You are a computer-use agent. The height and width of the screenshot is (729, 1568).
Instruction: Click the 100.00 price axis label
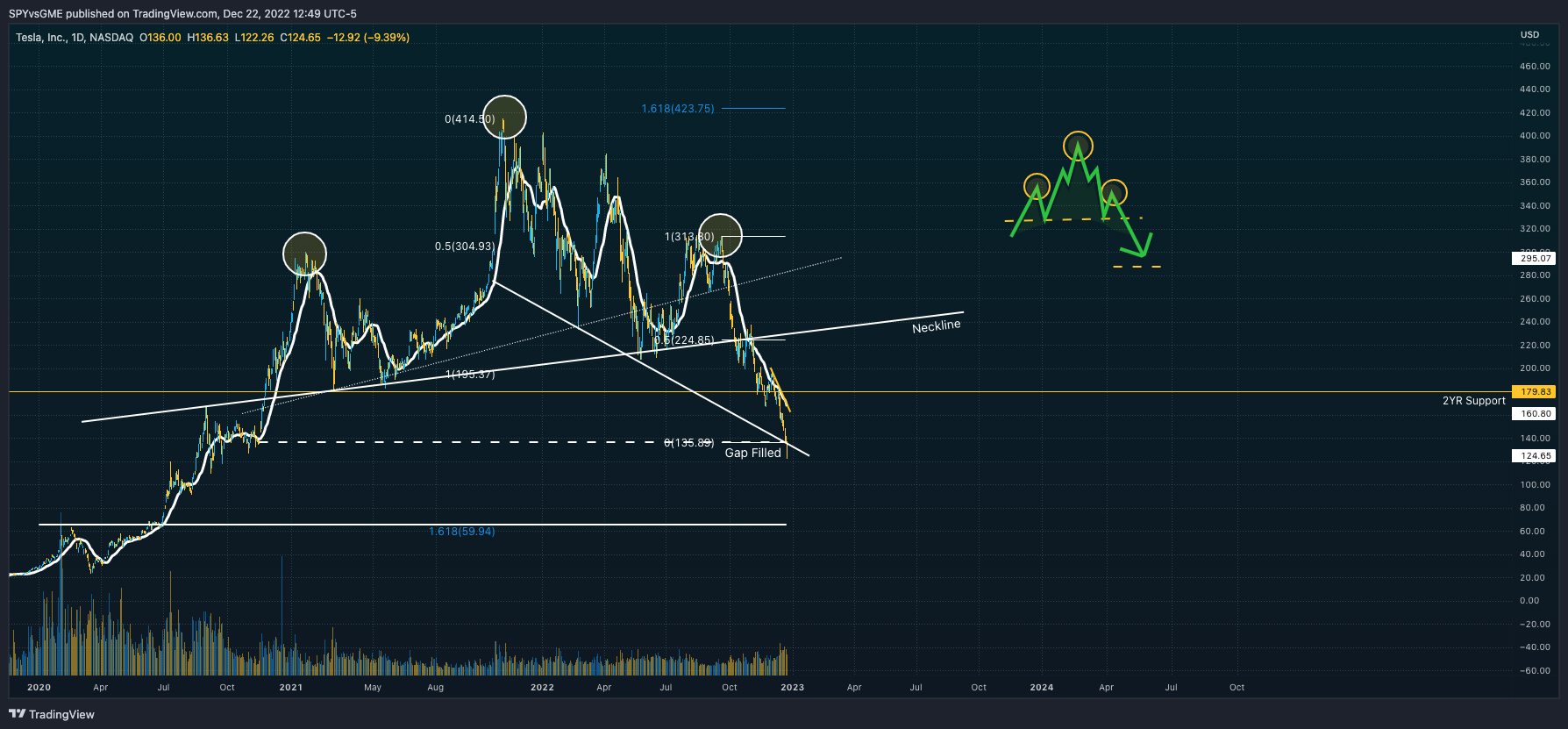[x=1535, y=484]
